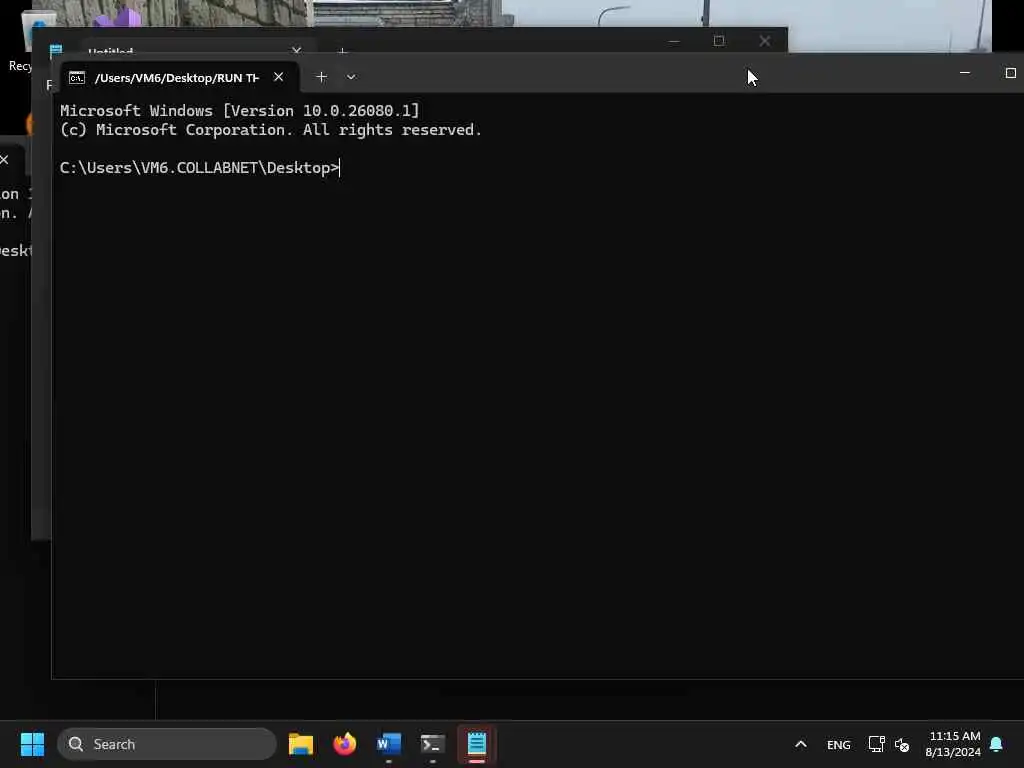Launch Firefox from the taskbar
The height and width of the screenshot is (768, 1024).
[x=345, y=744]
